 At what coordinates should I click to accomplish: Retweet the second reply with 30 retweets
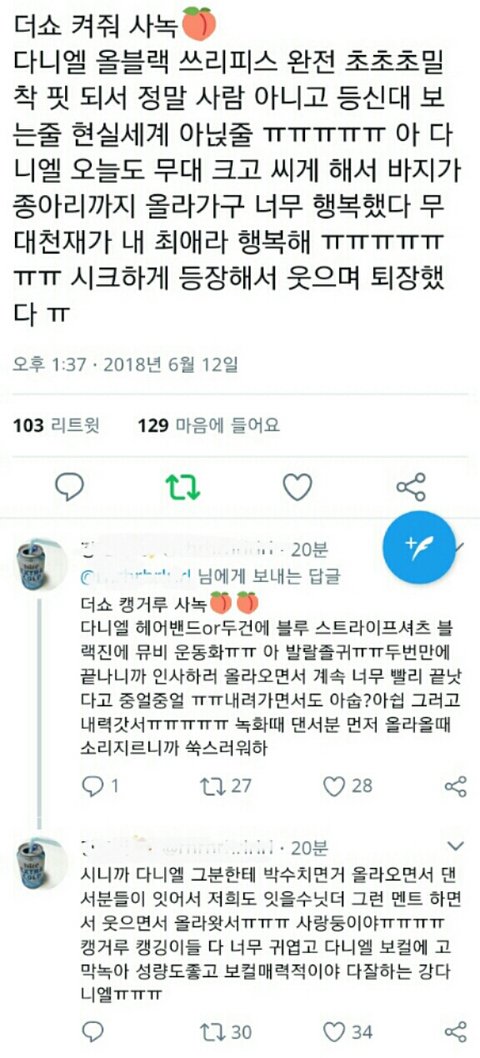click(x=226, y=1032)
